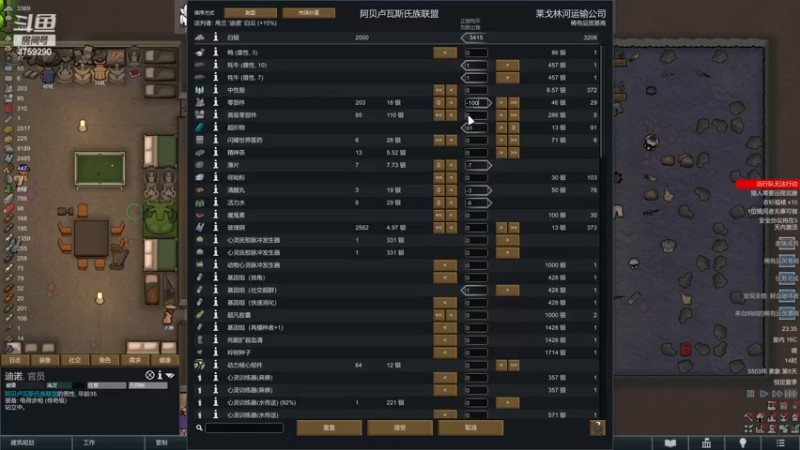Screen dimensions: 800x450
Task: Click the 基因组(快速消化) item name
Action: tap(252, 303)
